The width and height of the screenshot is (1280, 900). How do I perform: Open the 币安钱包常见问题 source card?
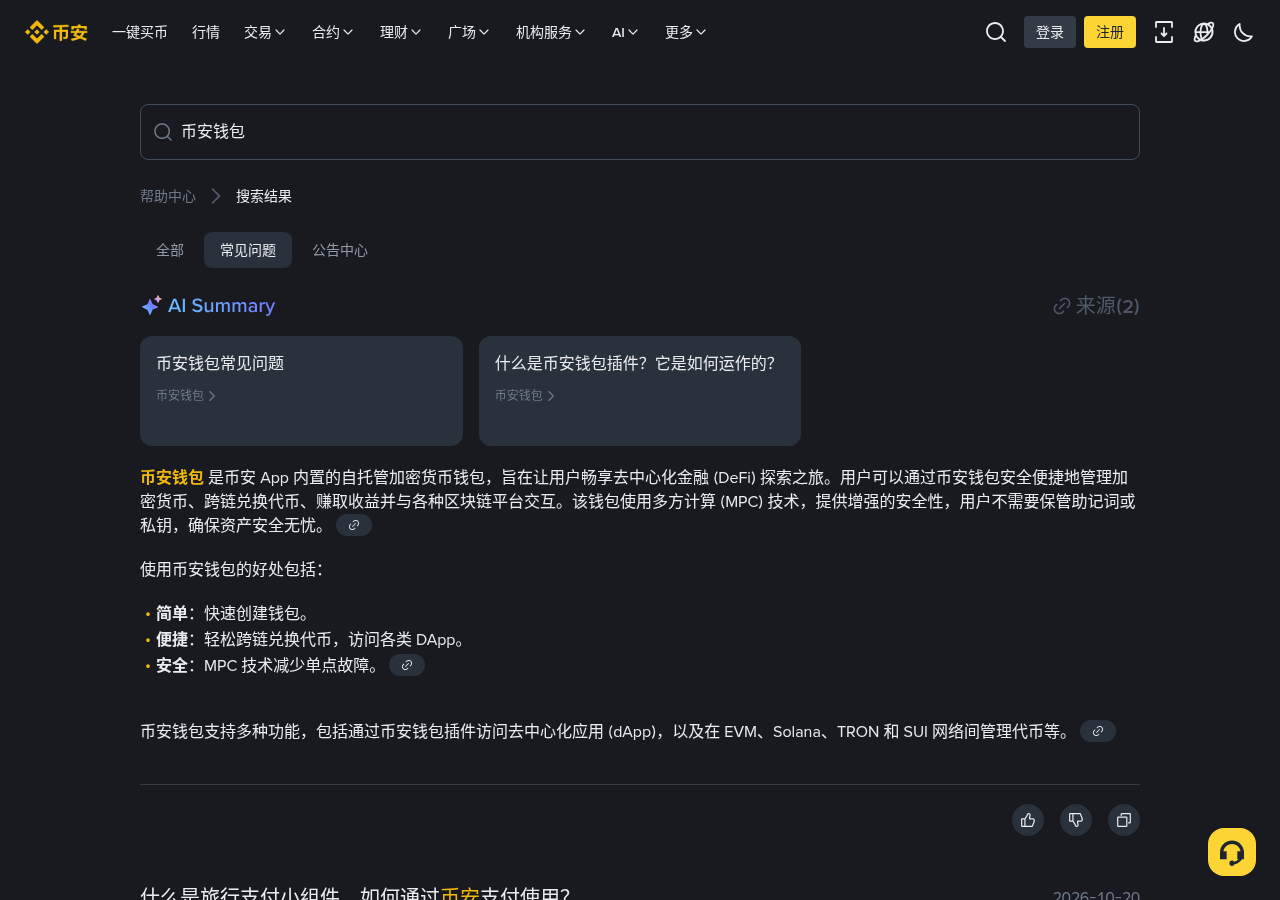point(301,391)
